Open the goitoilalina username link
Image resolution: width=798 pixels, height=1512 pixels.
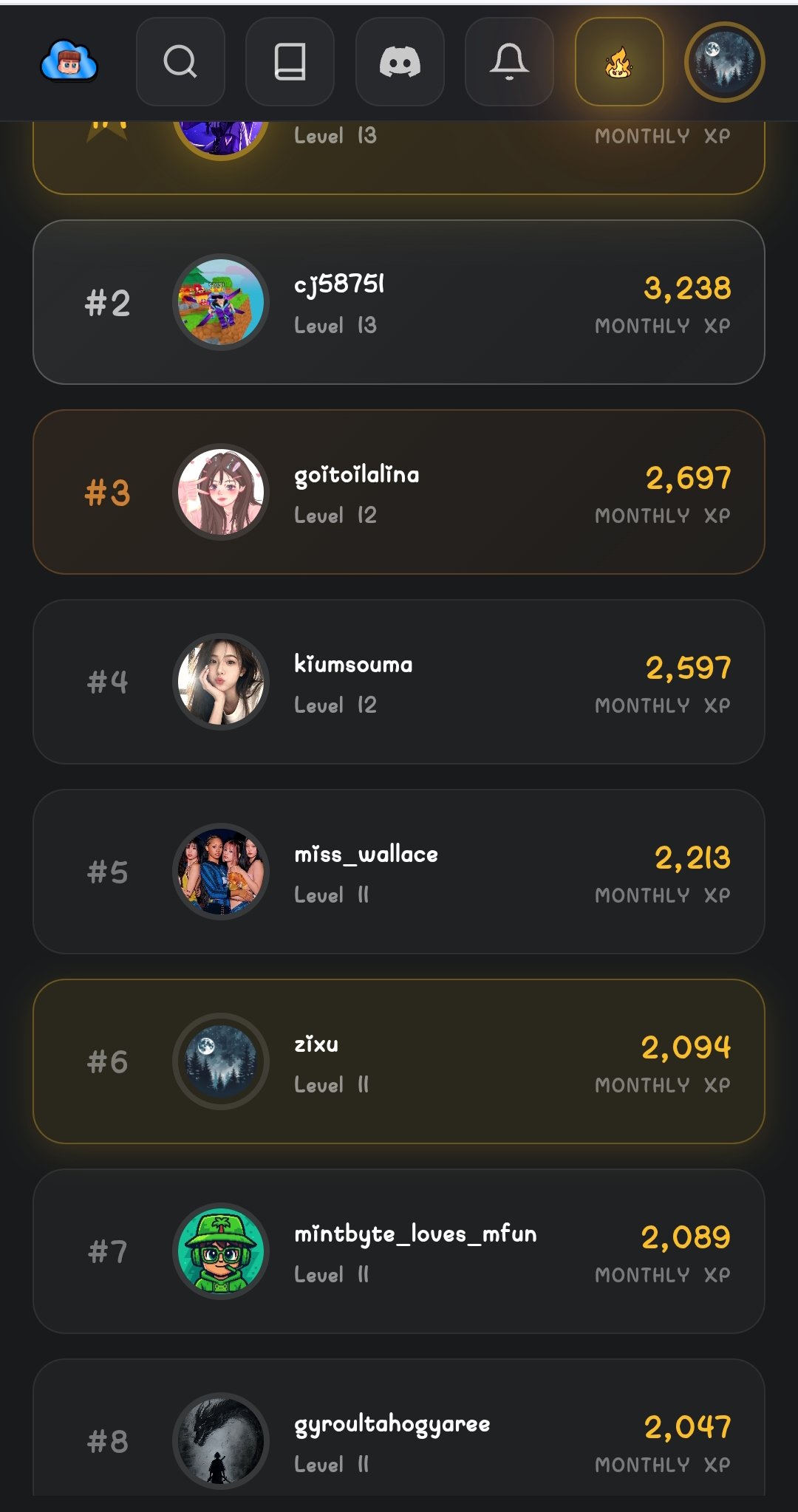click(356, 474)
